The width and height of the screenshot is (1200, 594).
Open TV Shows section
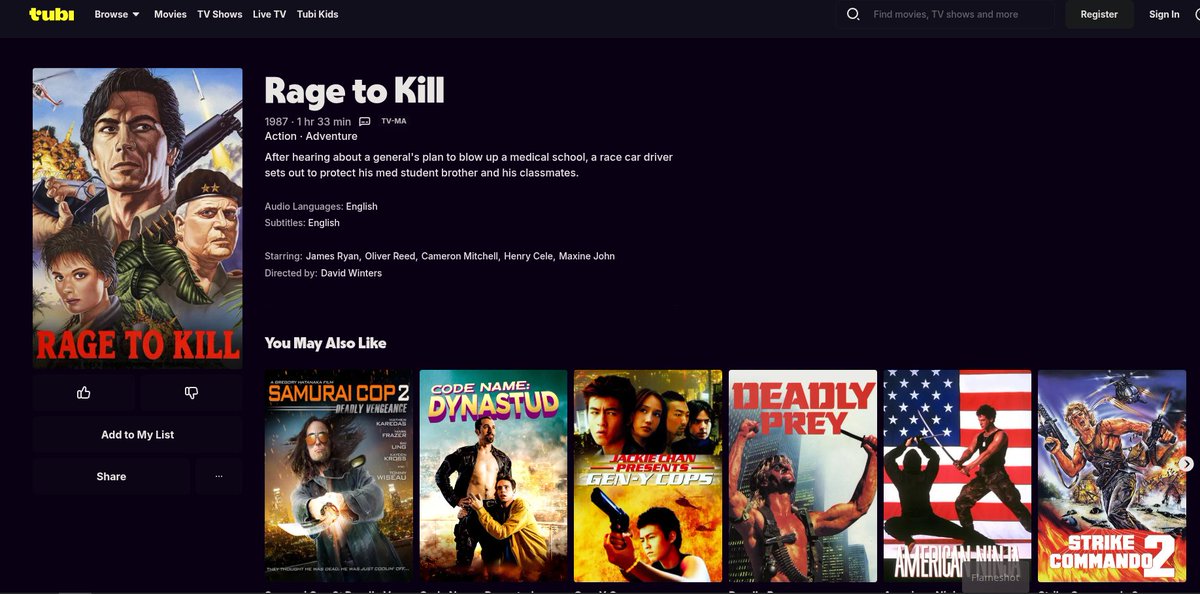[x=220, y=14]
